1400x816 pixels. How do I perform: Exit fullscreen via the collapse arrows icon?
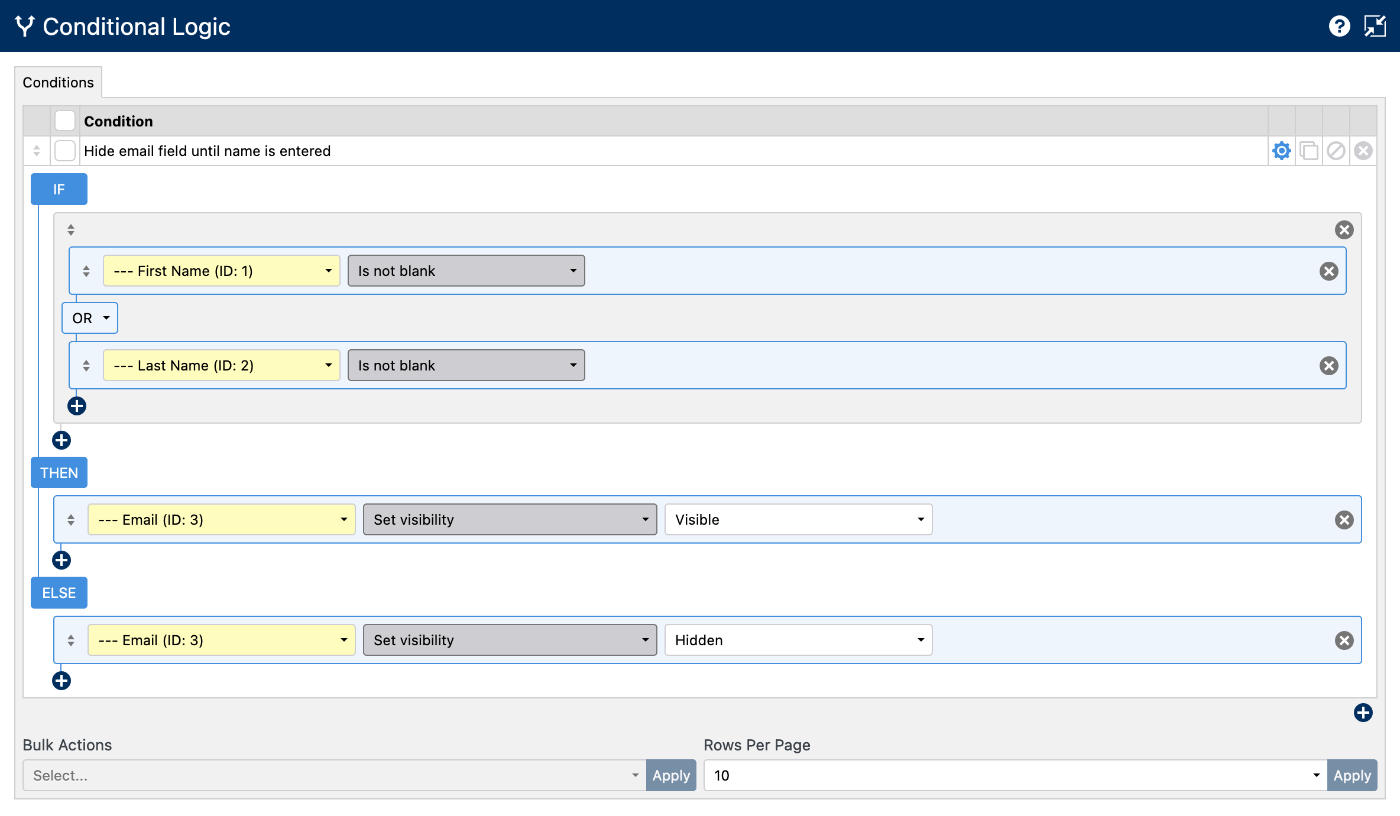point(1375,25)
